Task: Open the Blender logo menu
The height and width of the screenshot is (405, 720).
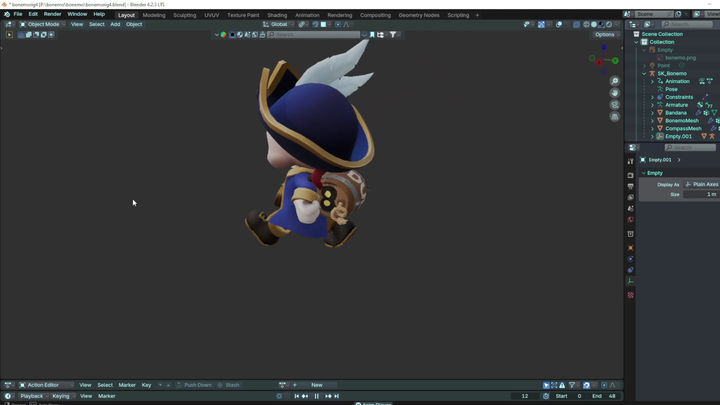Action: 7,14
